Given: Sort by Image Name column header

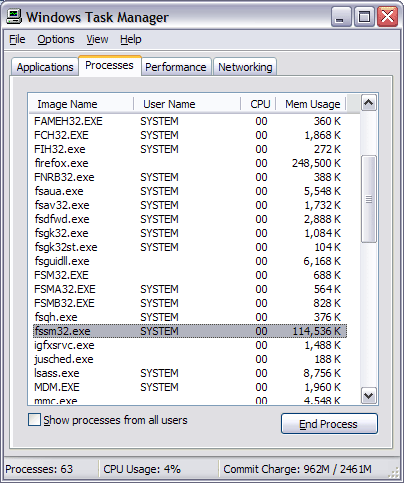Looking at the screenshot, I should [81, 104].
